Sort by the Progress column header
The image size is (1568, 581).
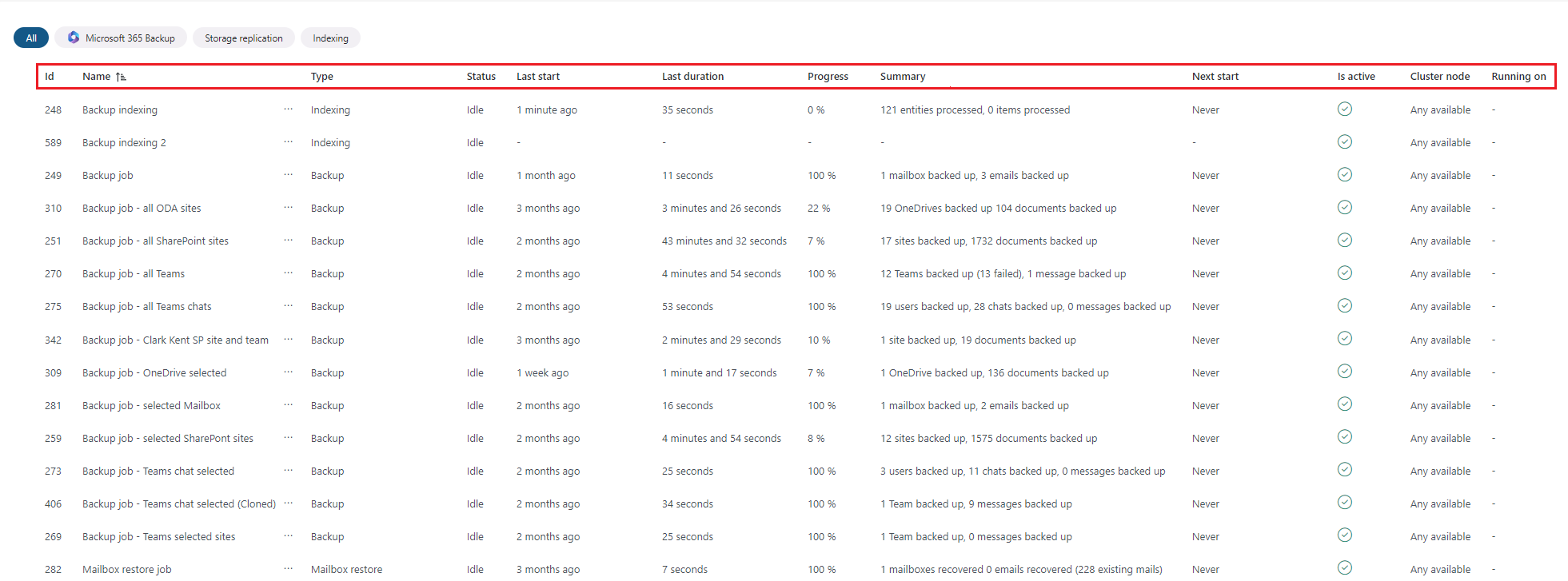[x=827, y=77]
